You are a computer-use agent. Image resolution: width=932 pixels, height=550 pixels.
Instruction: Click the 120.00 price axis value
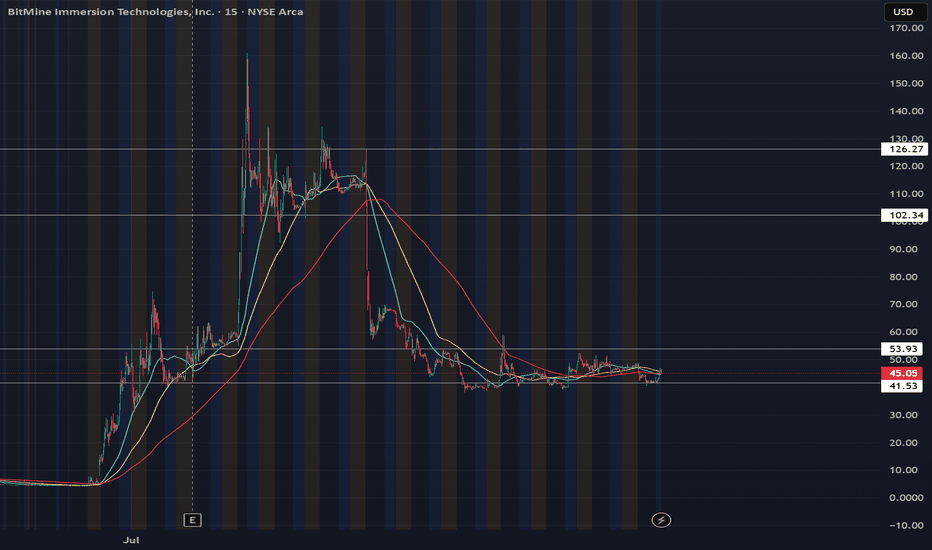(x=906, y=166)
